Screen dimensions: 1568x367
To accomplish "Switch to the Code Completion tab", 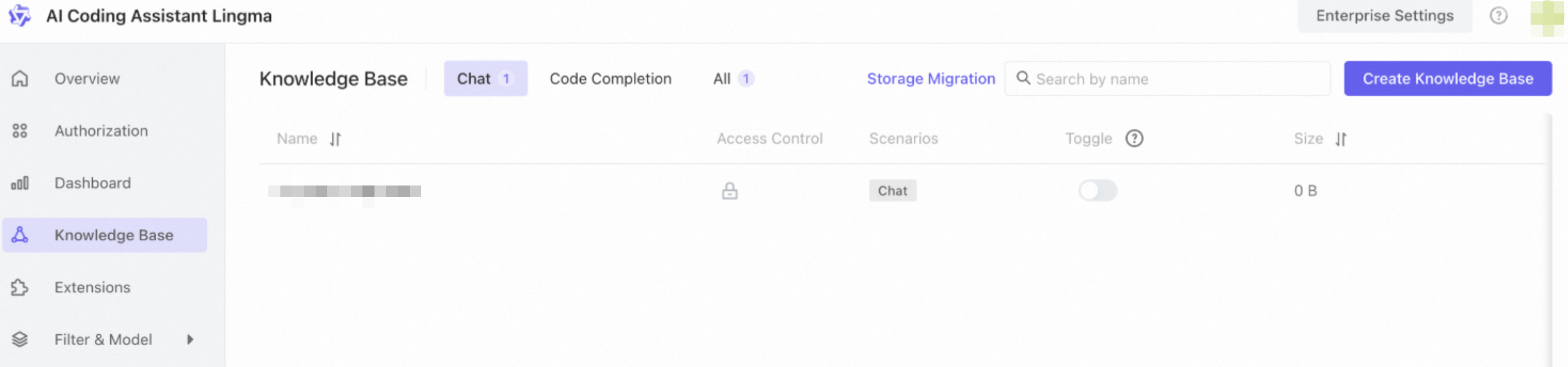I will [x=610, y=79].
